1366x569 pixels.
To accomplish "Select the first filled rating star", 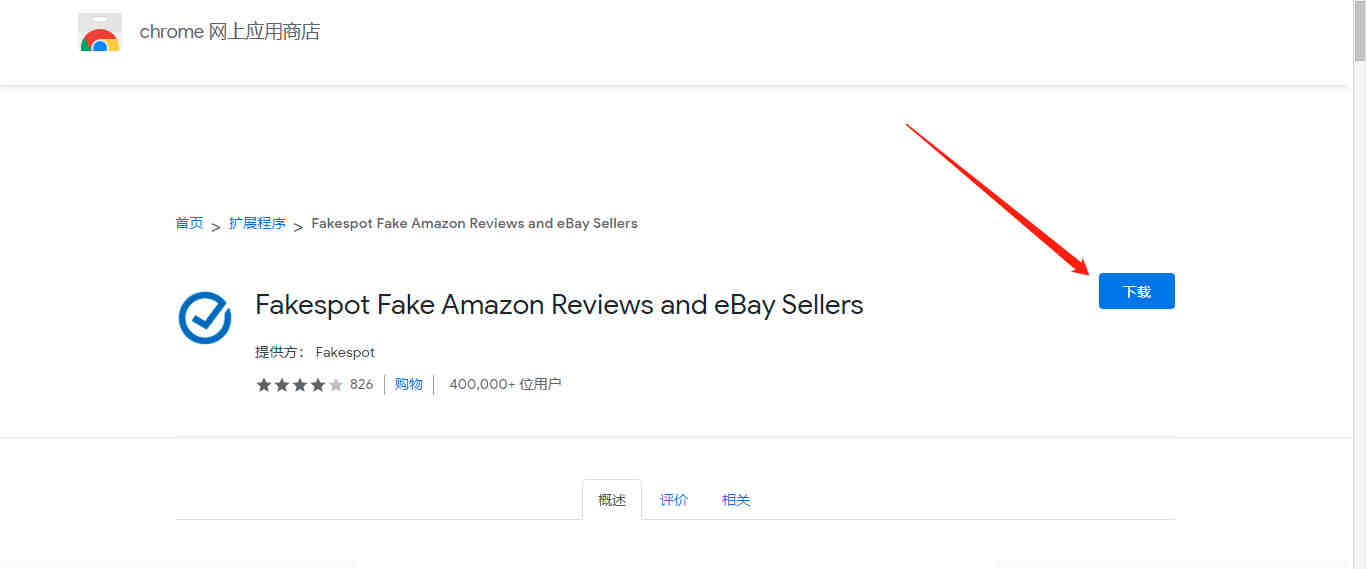I will [x=264, y=385].
